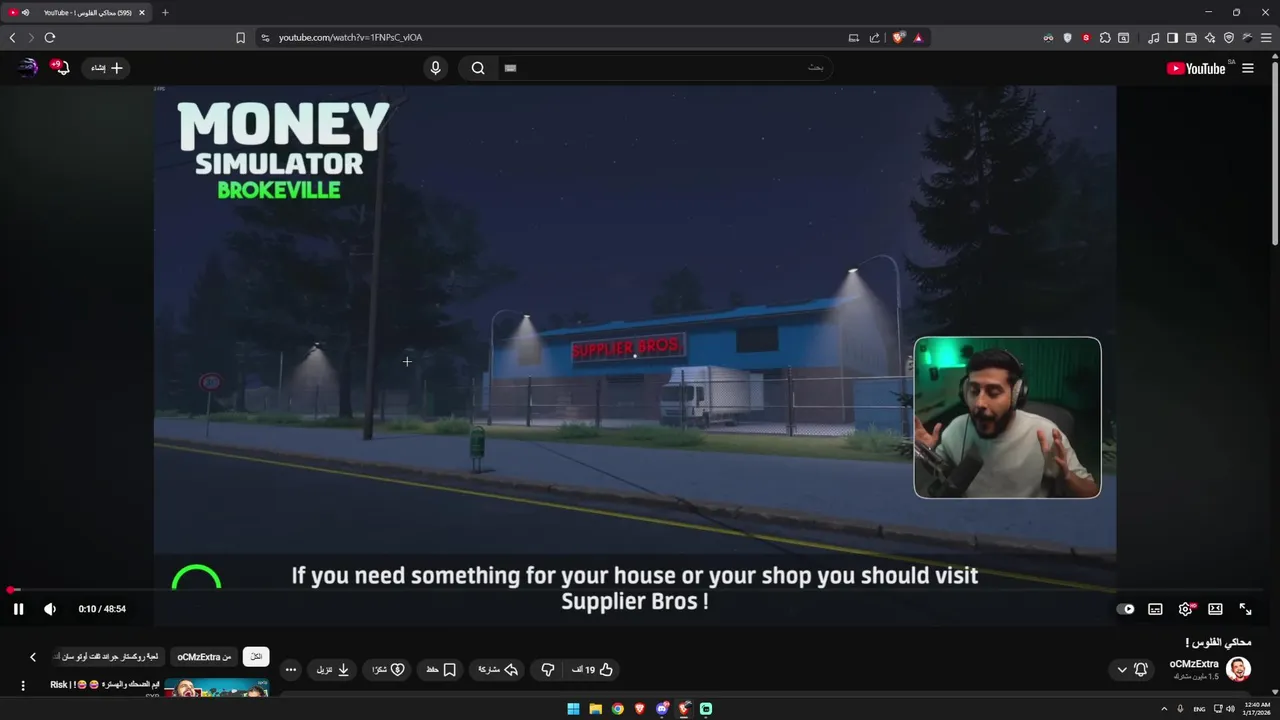The width and height of the screenshot is (1280, 720).
Task: Share the video (مشاركة)
Action: point(497,670)
